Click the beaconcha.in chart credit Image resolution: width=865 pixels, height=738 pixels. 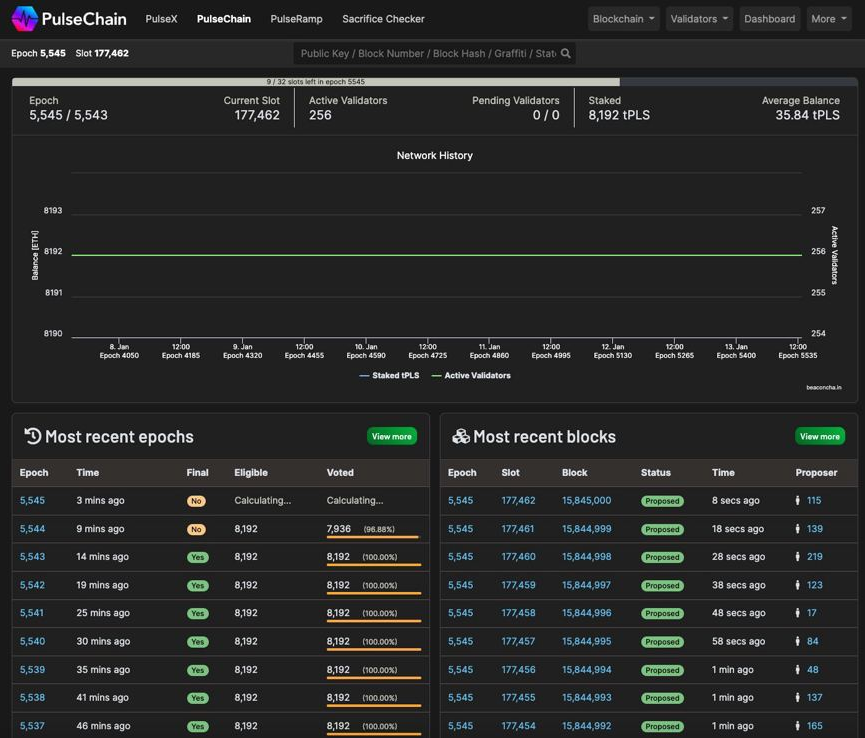pyautogui.click(x=824, y=387)
